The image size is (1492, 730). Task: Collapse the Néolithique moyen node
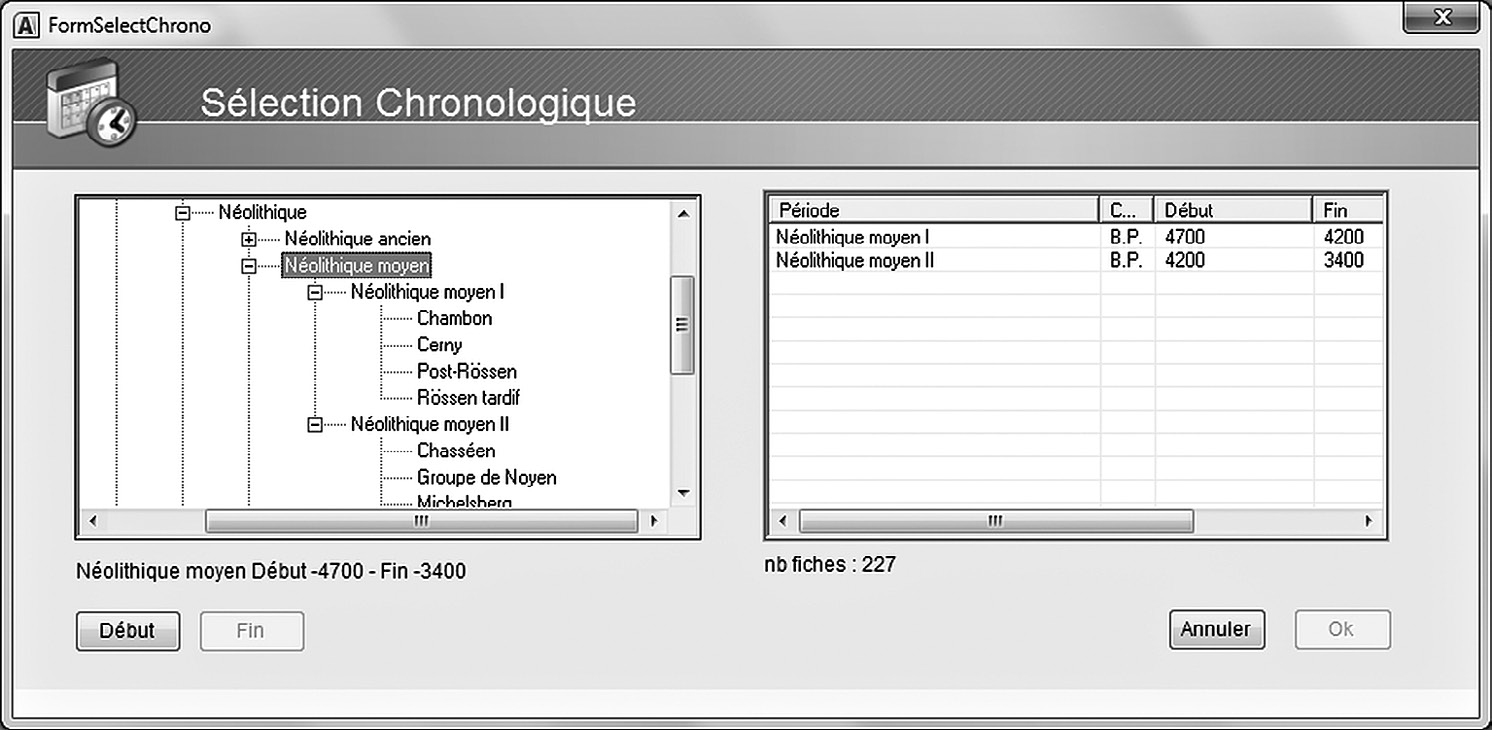tap(248, 266)
